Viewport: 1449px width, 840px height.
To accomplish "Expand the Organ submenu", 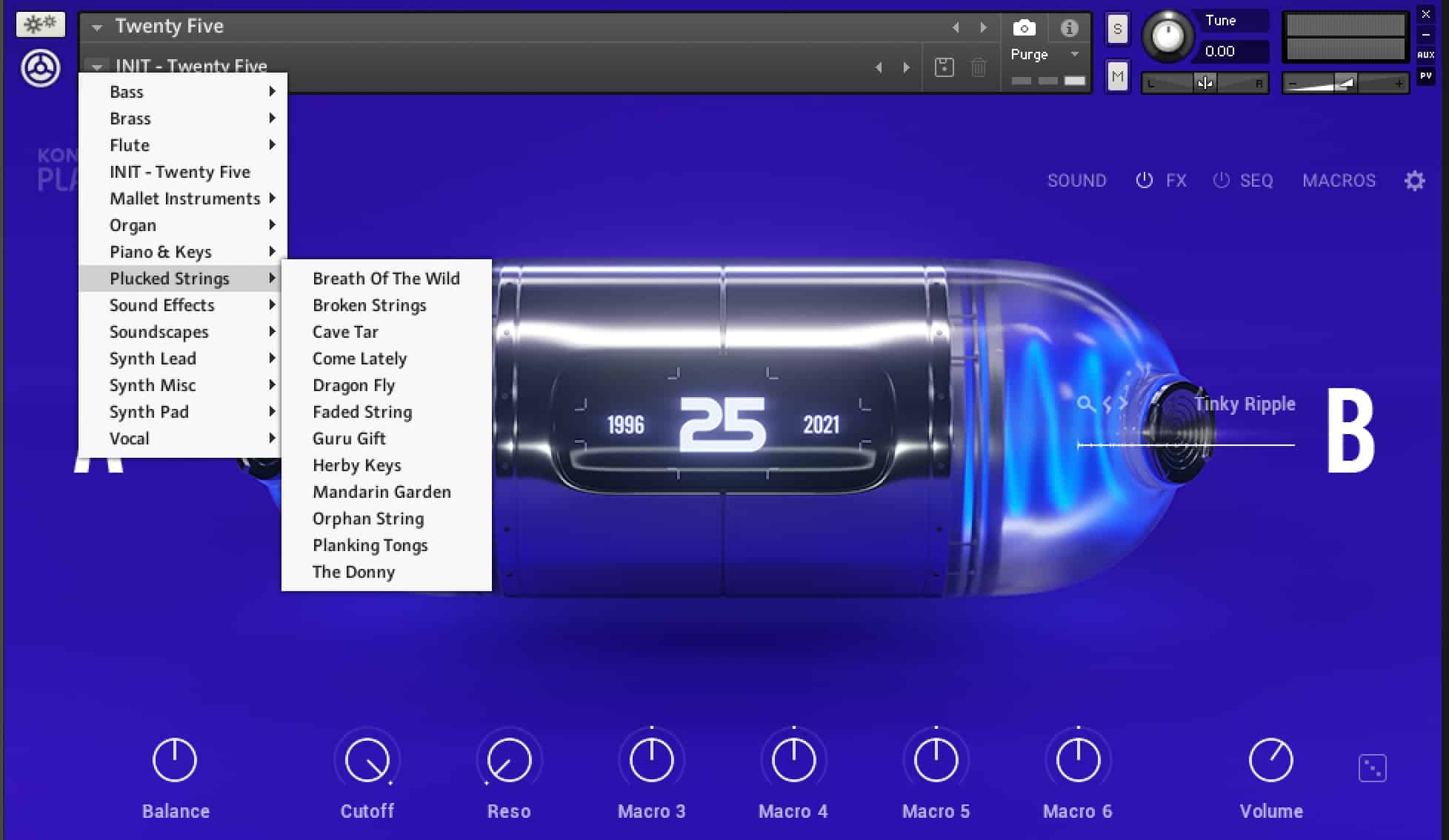I will (182, 225).
